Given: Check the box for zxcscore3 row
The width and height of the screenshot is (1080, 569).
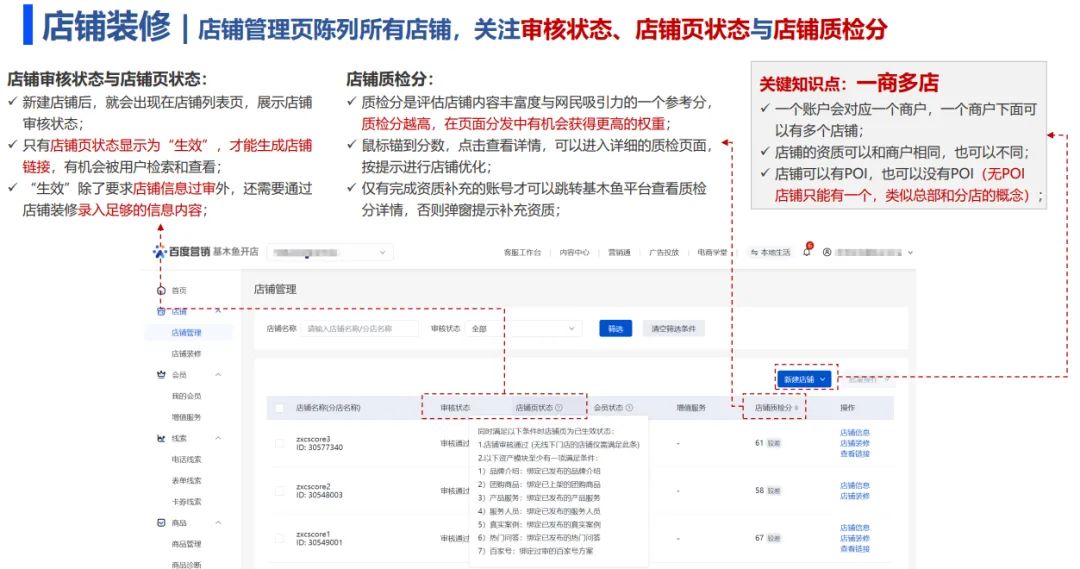Looking at the screenshot, I should click(x=279, y=443).
